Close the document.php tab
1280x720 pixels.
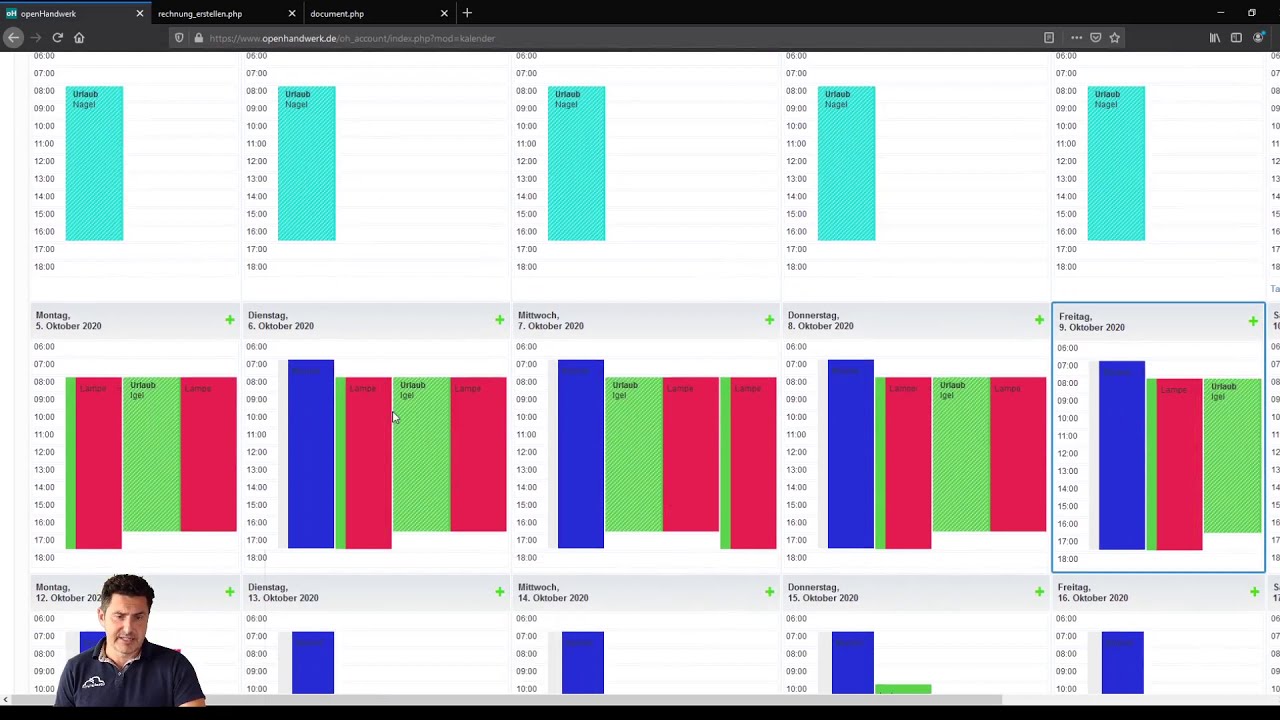(x=444, y=14)
